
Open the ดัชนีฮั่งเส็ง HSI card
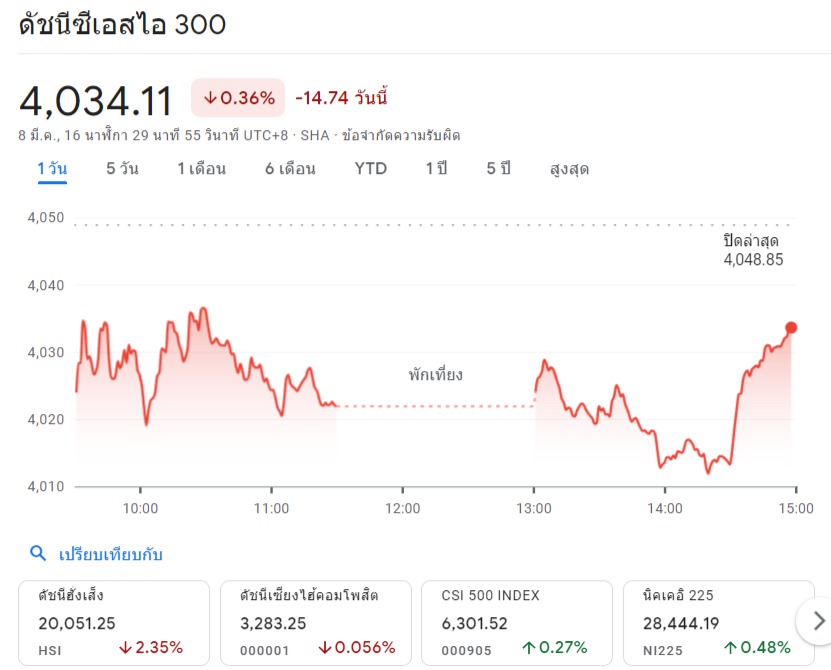pyautogui.click(x=114, y=621)
